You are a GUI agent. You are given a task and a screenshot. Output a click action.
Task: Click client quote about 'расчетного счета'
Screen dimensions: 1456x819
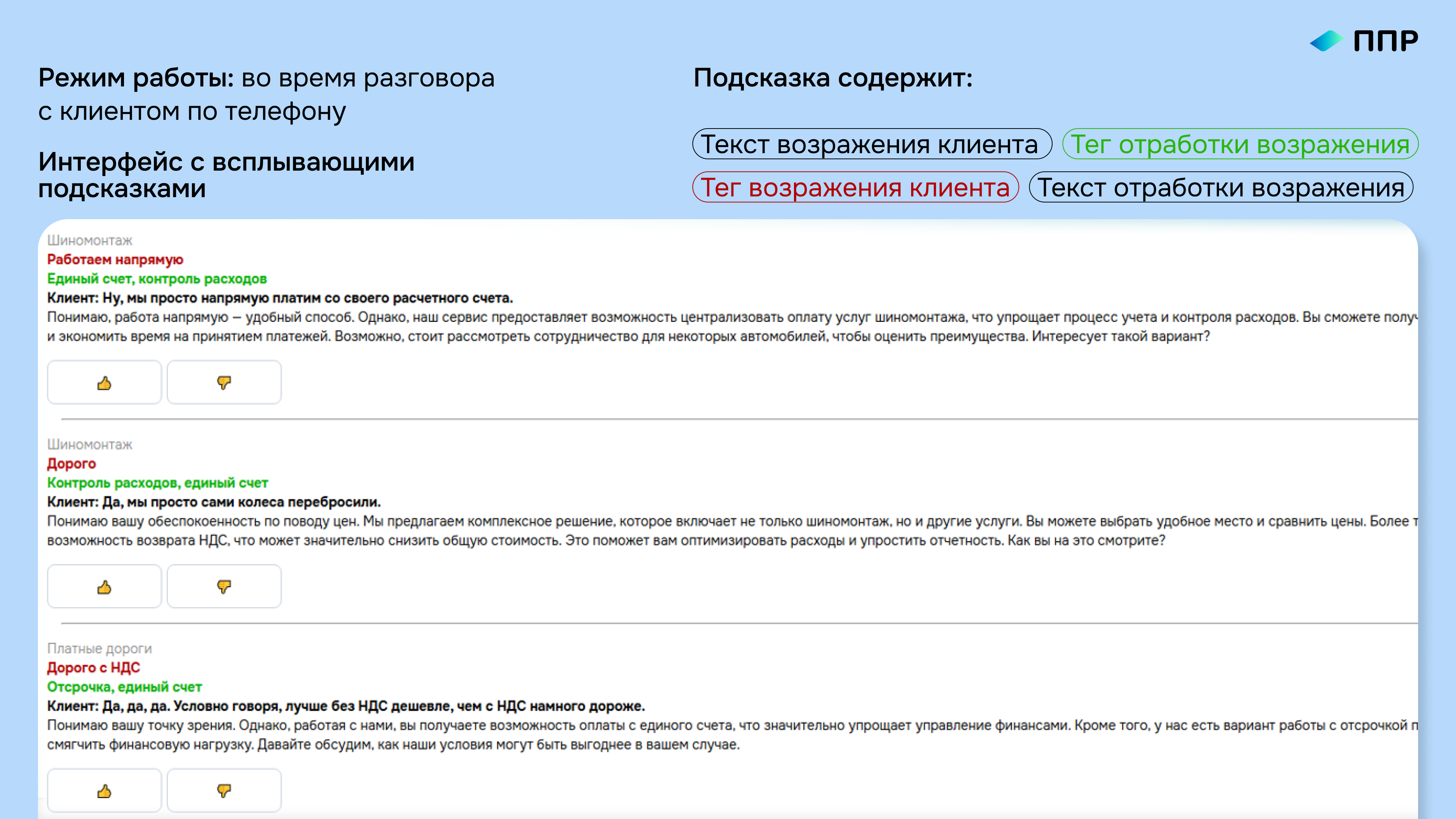click(280, 298)
